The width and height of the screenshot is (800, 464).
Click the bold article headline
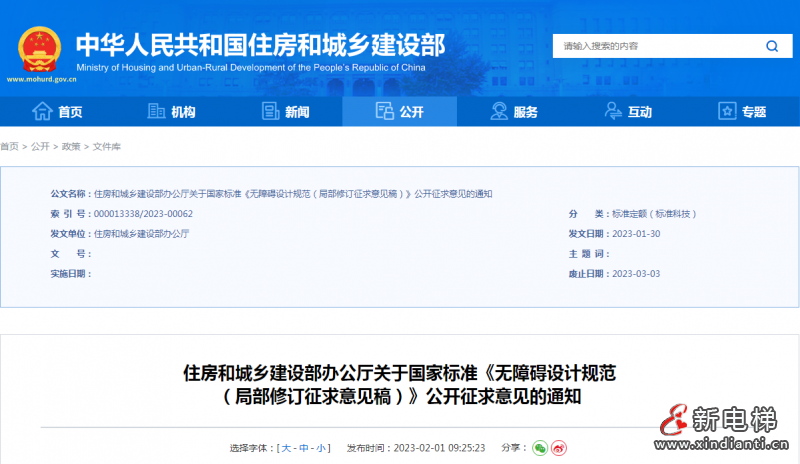(399, 385)
